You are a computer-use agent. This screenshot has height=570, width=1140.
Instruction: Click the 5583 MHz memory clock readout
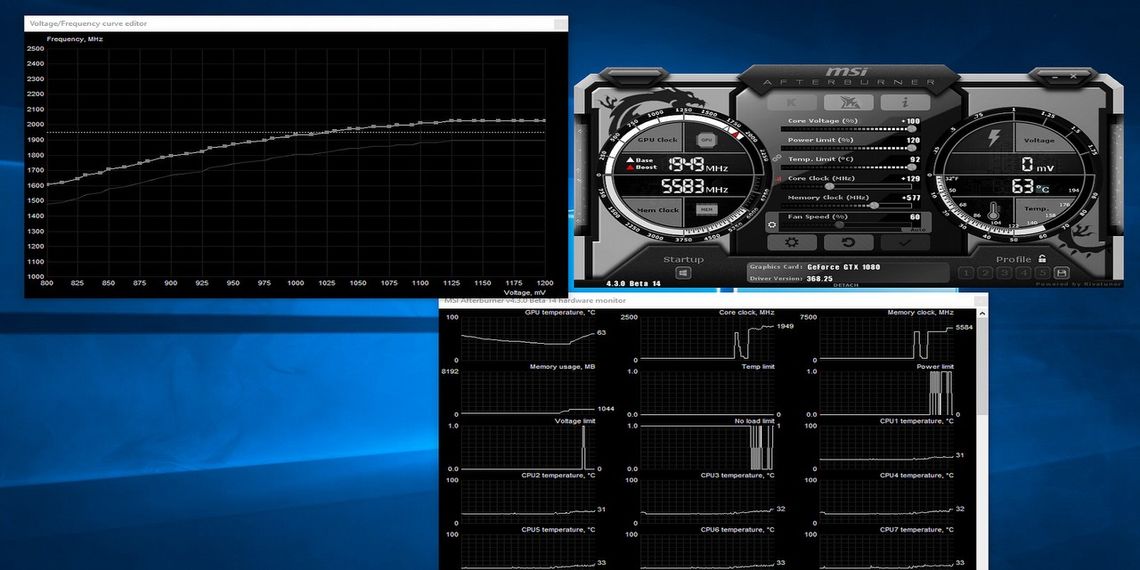(694, 187)
